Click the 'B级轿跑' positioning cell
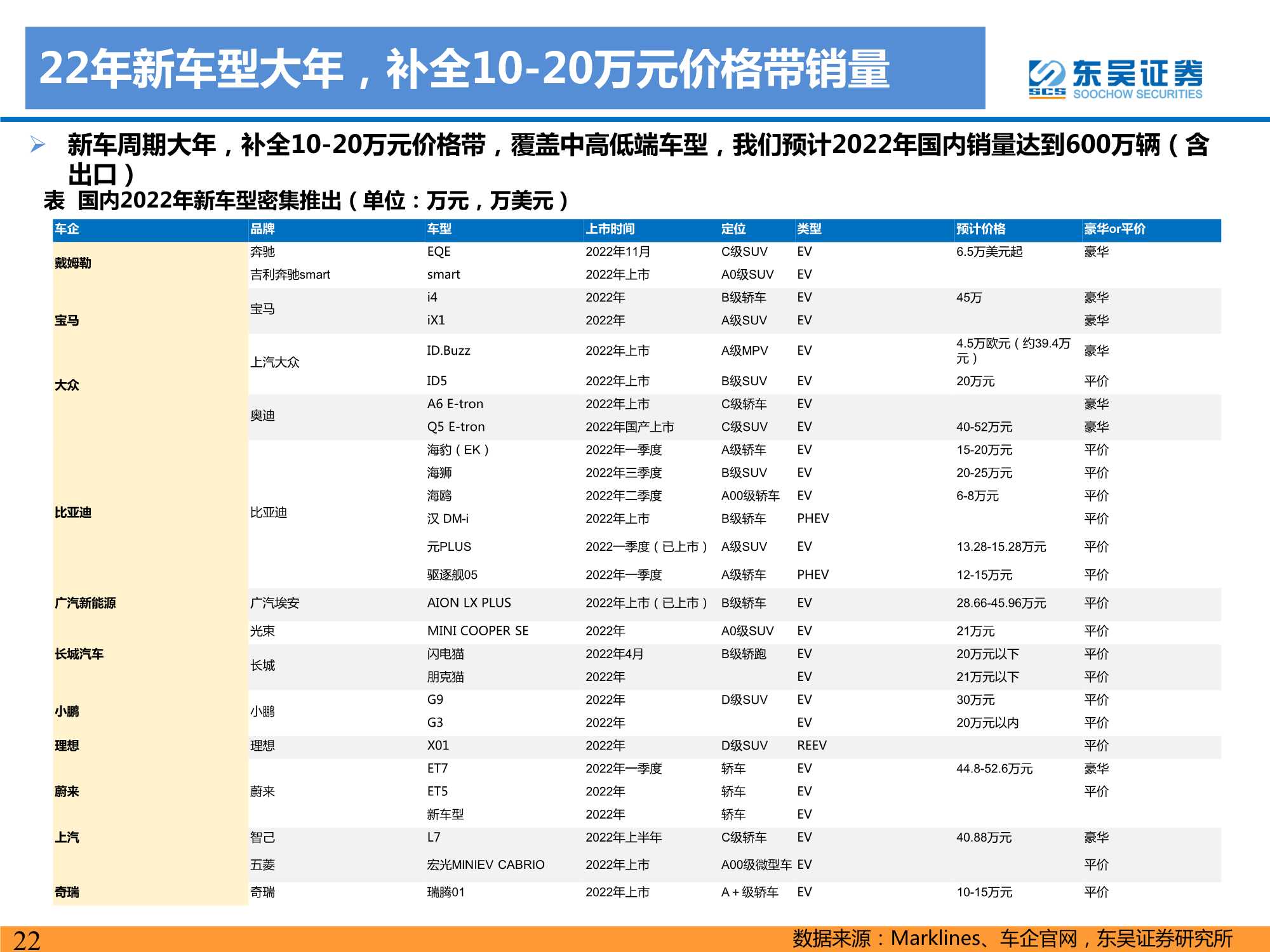 744,654
